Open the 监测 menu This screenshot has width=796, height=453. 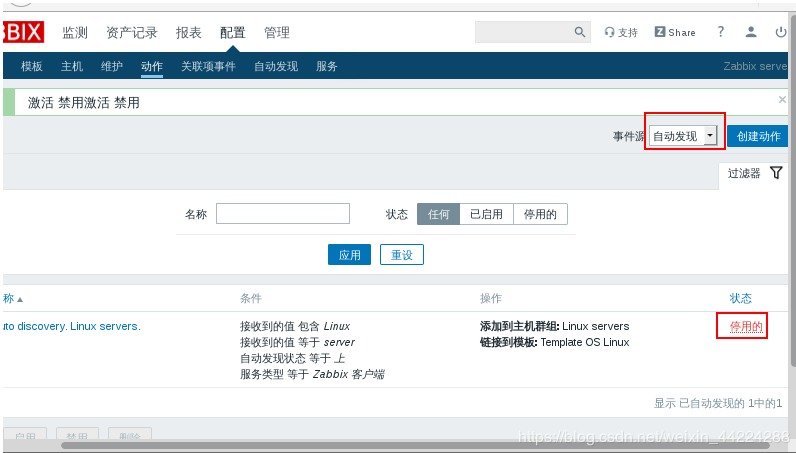coord(75,33)
